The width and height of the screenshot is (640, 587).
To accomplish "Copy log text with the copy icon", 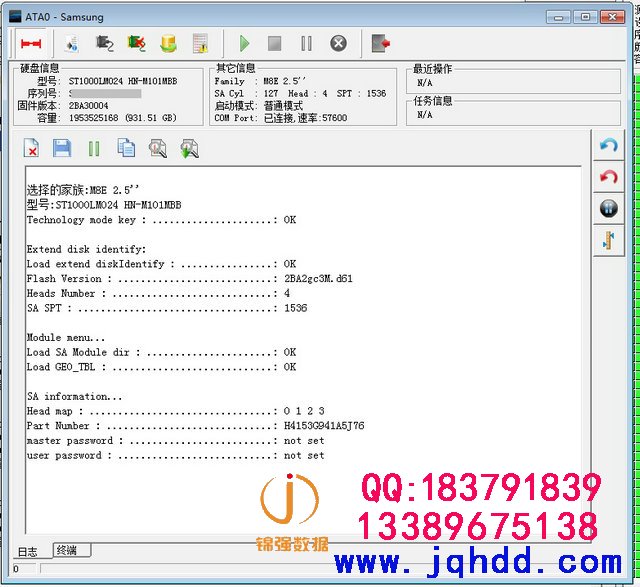I will [126, 148].
